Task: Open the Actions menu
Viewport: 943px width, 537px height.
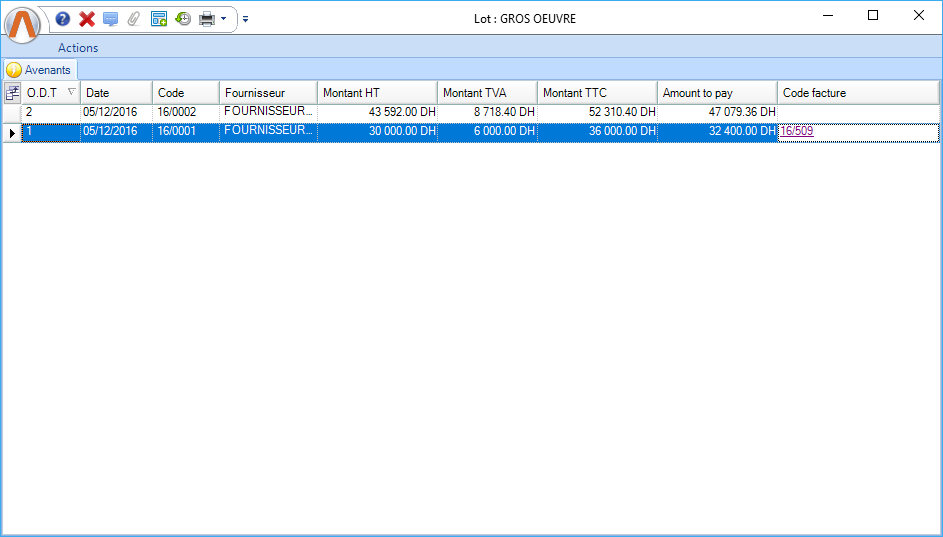Action: pyautogui.click(x=78, y=47)
